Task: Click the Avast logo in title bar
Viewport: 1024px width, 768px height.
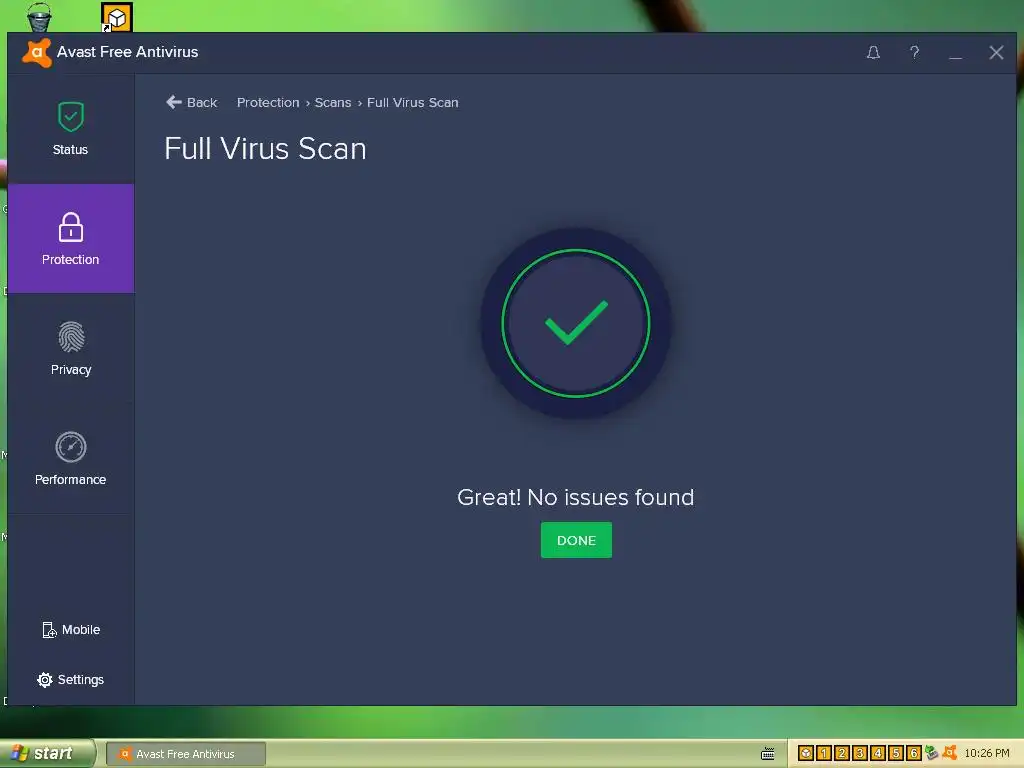Action: click(x=37, y=53)
